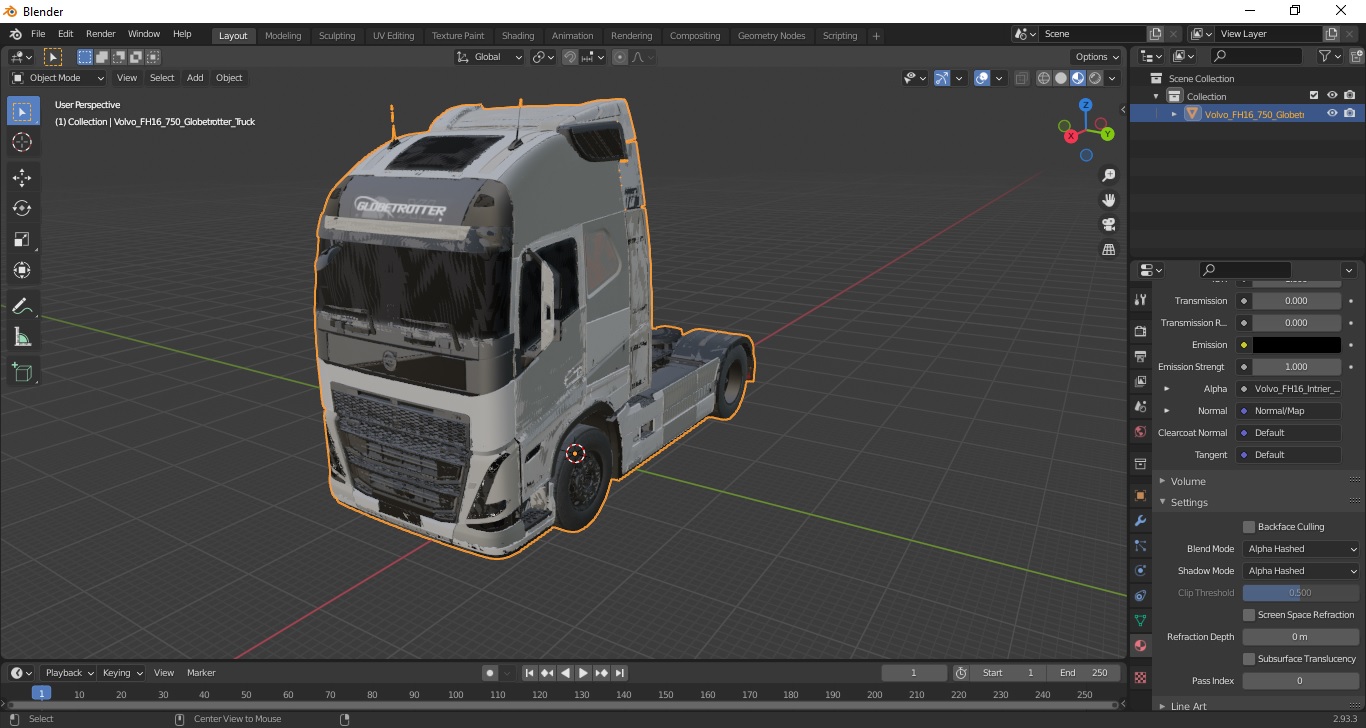Expand the Volume panel

pos(1188,481)
